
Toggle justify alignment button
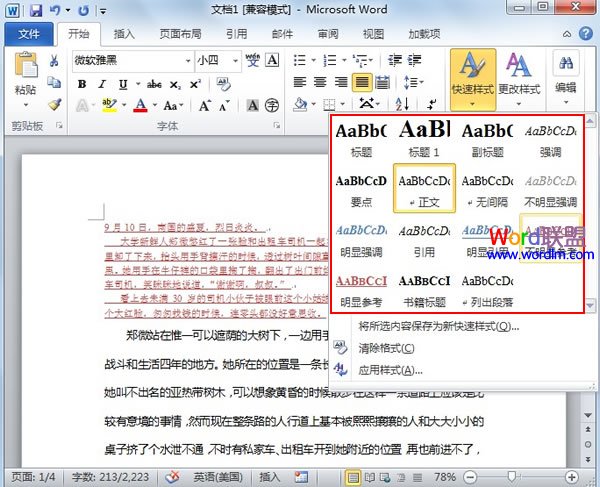(x=362, y=82)
